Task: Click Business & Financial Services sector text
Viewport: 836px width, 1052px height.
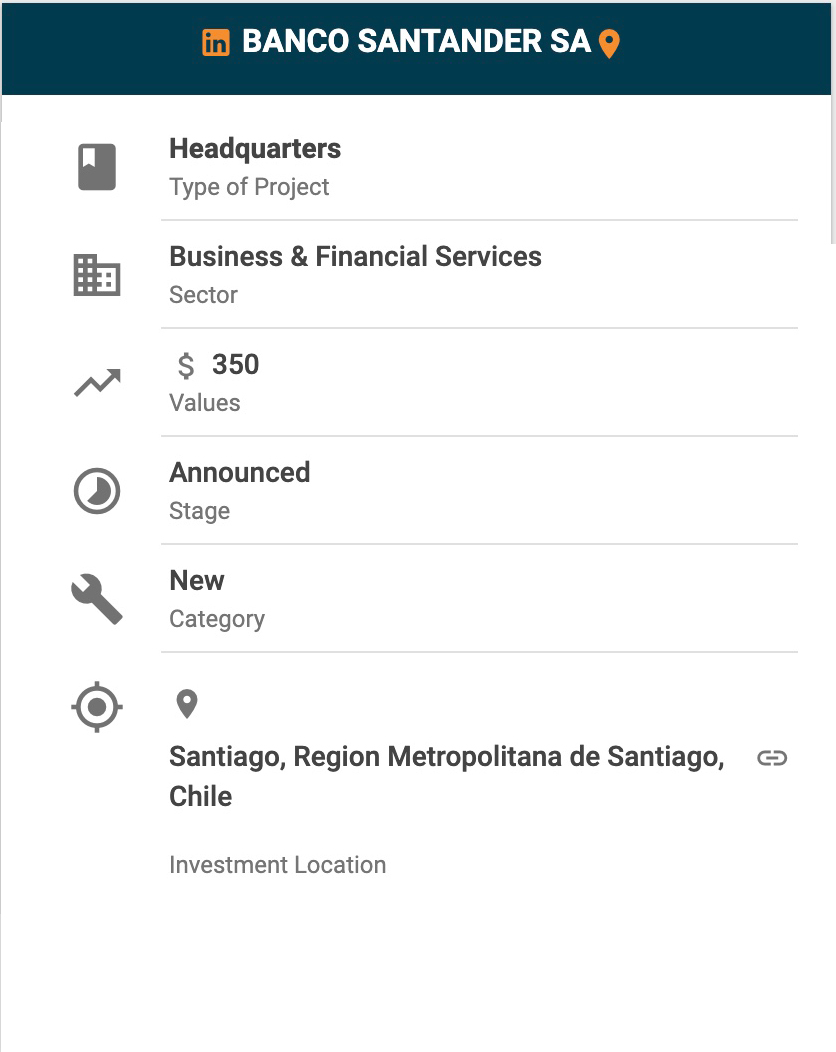Action: point(355,257)
